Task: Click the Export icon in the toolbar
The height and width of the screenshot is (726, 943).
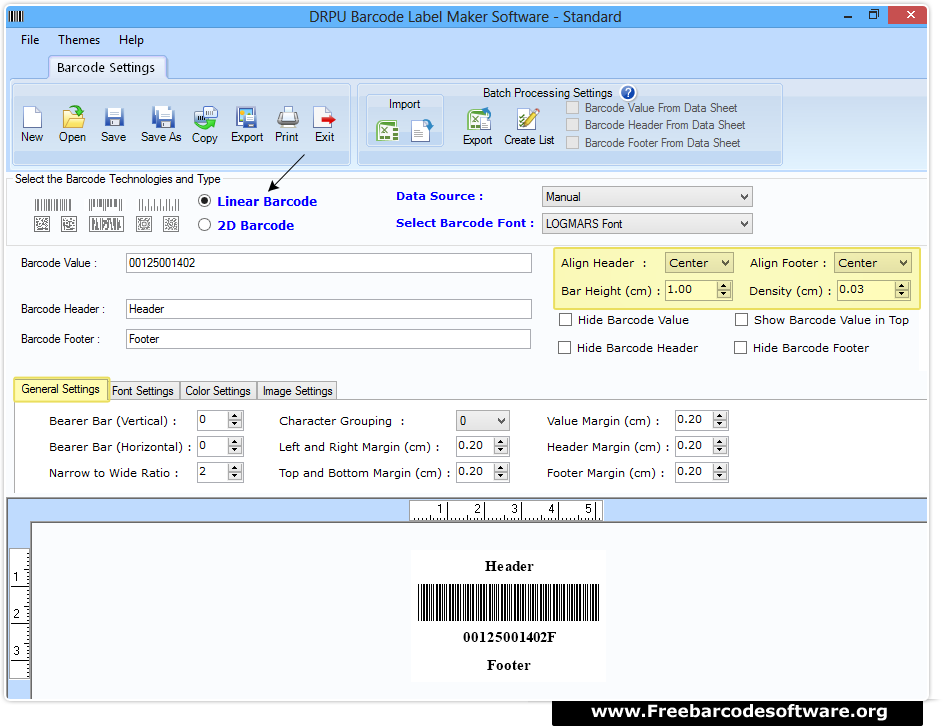Action: [247, 117]
